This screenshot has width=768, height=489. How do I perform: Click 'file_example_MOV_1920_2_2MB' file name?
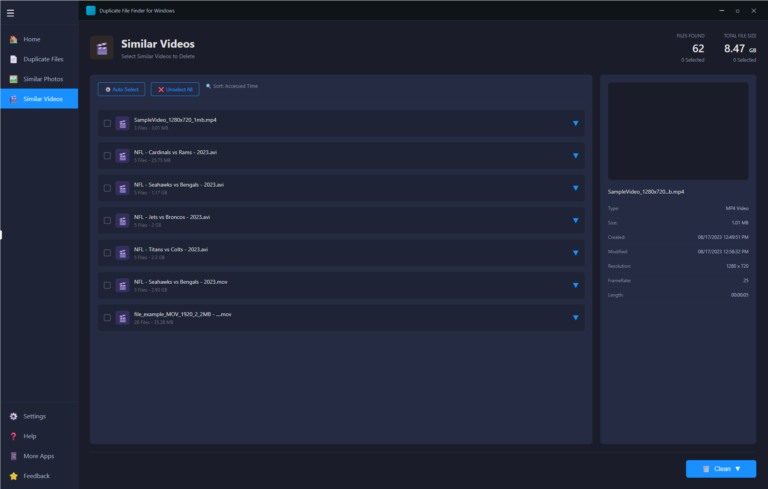(183, 314)
